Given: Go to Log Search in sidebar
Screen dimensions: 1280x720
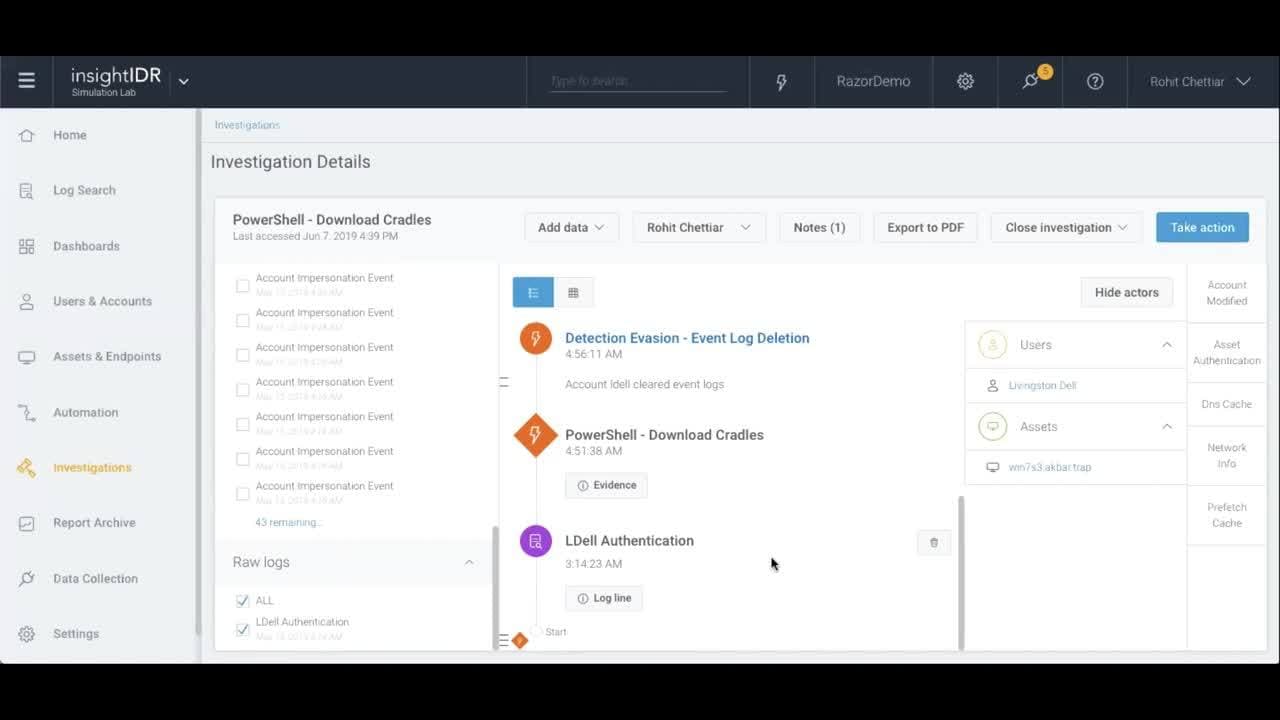Looking at the screenshot, I should pyautogui.click(x=84, y=190).
